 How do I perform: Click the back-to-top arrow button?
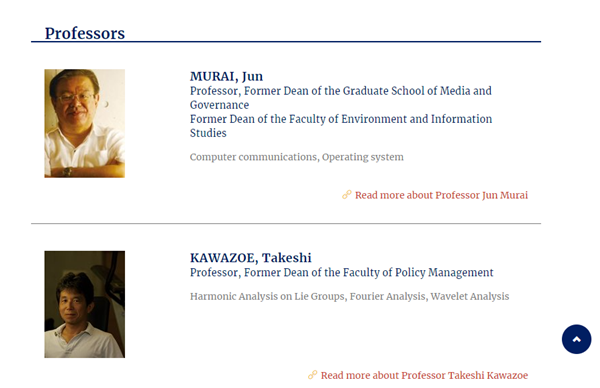576,339
